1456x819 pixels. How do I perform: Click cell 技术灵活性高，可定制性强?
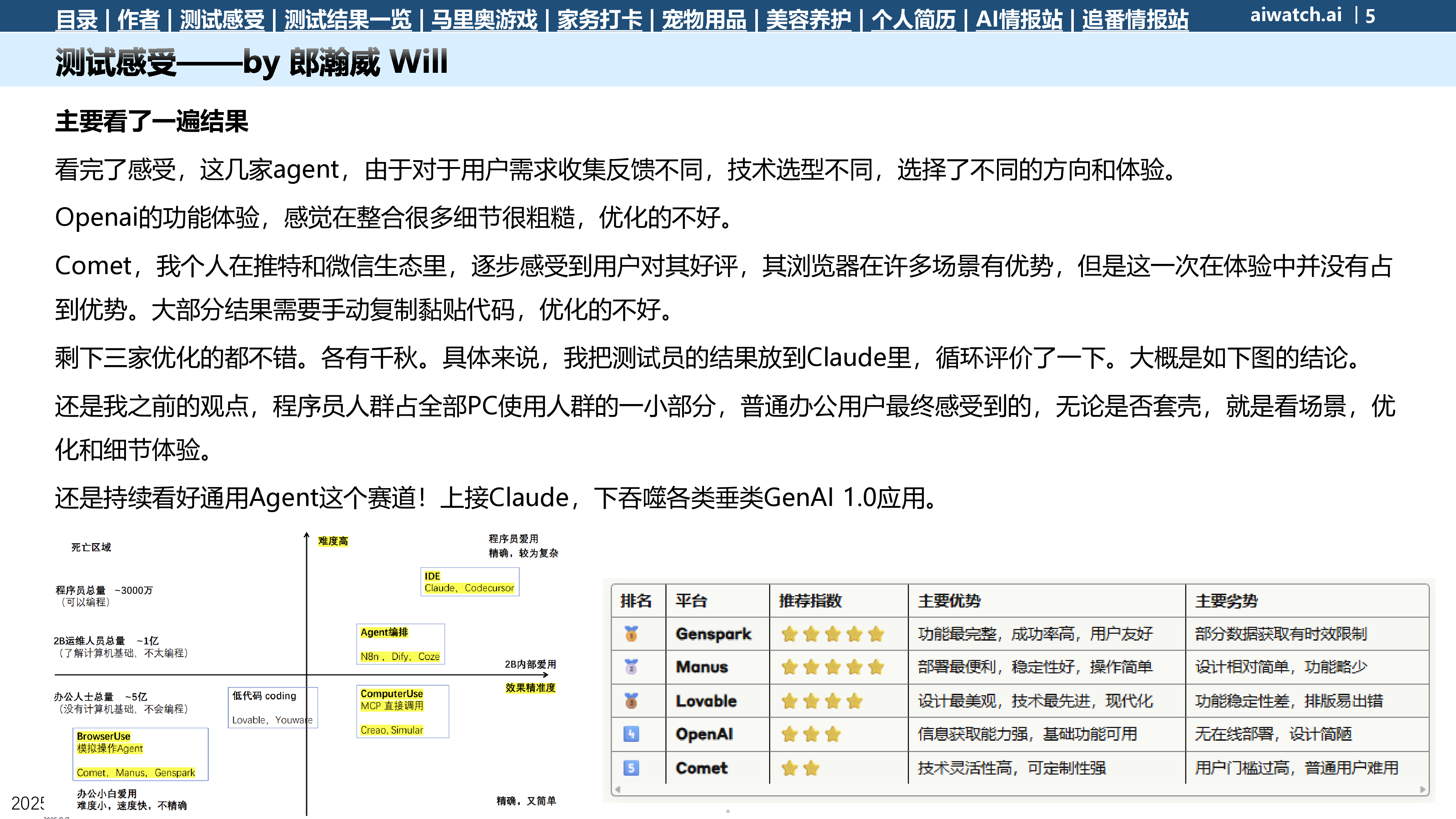click(x=1012, y=768)
